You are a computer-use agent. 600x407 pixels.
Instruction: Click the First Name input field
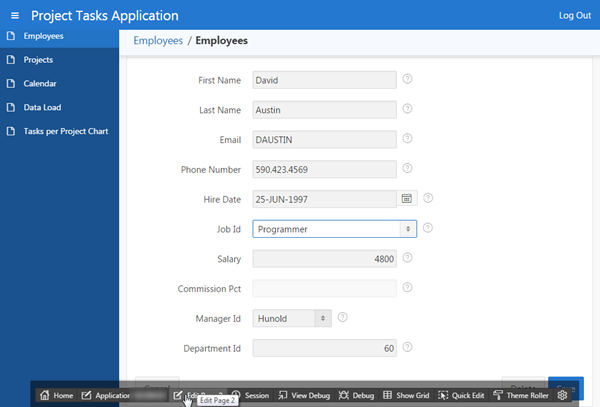pos(324,80)
